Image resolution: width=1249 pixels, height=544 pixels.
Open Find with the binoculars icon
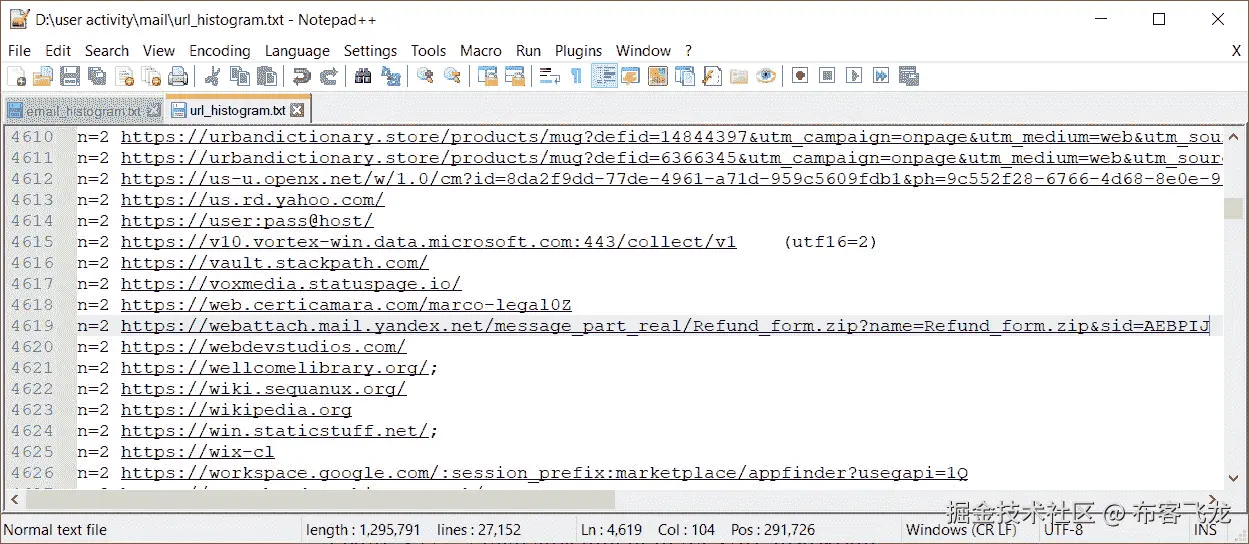coord(363,76)
